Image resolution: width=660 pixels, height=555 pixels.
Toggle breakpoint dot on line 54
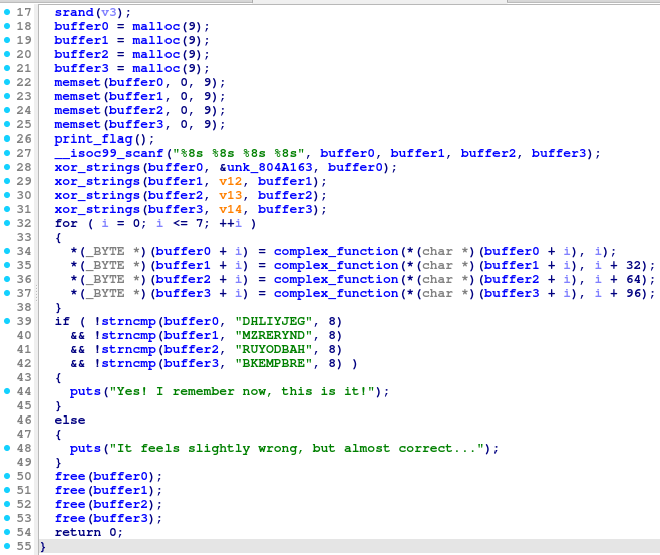pos(7,532)
